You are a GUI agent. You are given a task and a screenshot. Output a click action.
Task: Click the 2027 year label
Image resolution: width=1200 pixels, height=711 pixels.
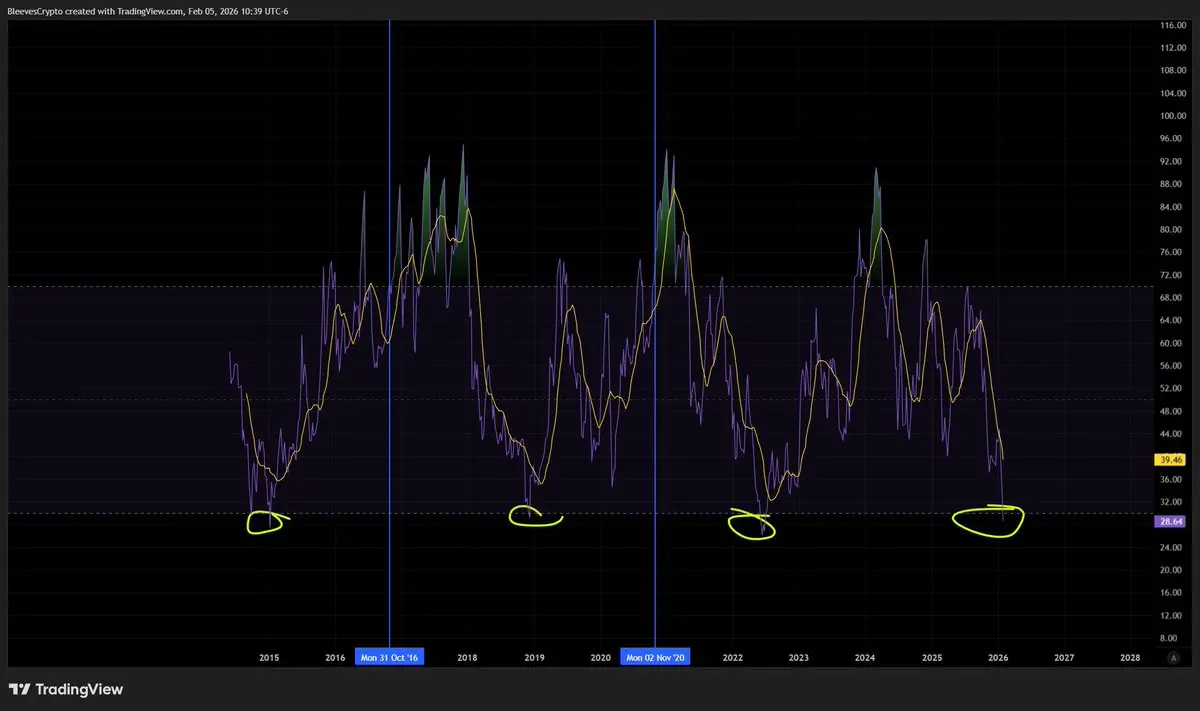pyautogui.click(x=1064, y=658)
